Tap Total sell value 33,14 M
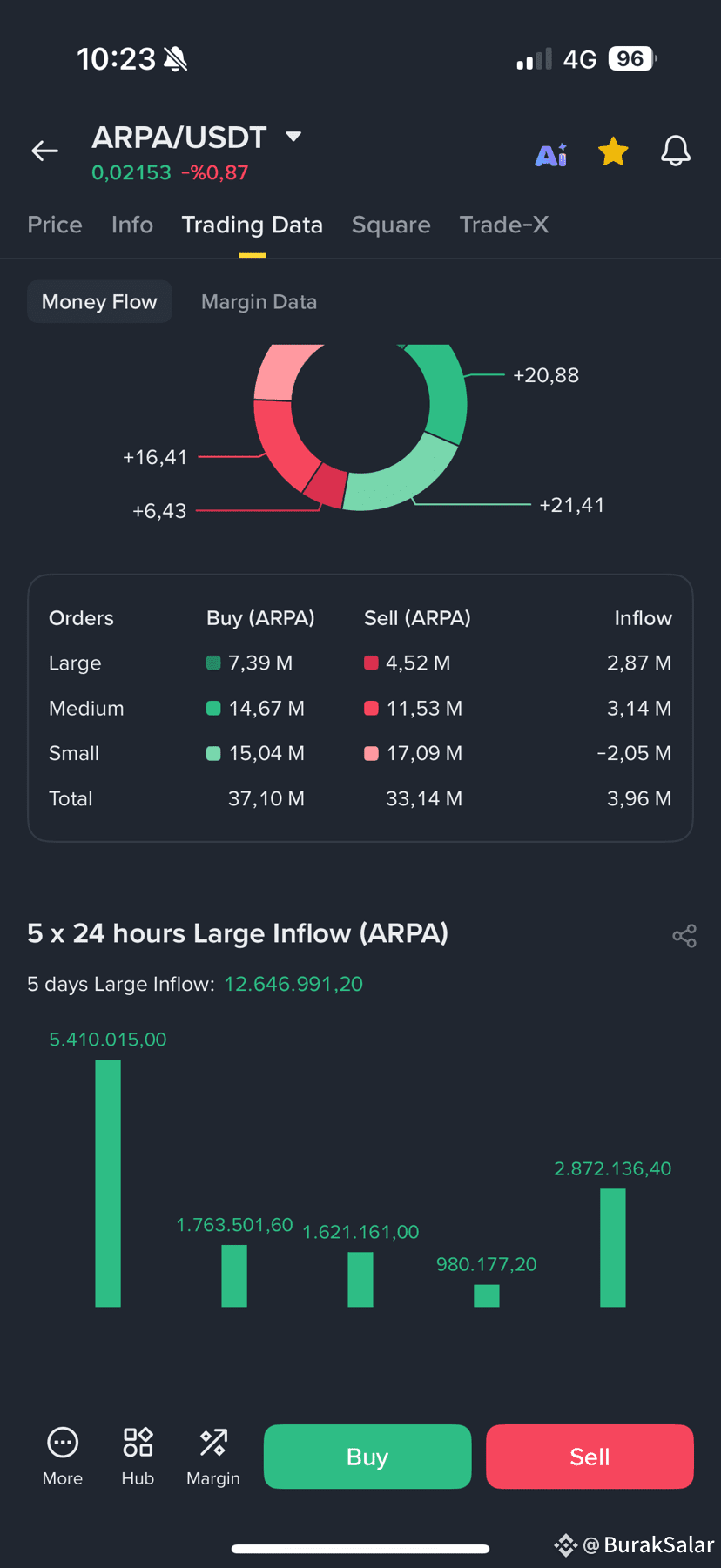The width and height of the screenshot is (721, 1568). pyautogui.click(x=424, y=798)
